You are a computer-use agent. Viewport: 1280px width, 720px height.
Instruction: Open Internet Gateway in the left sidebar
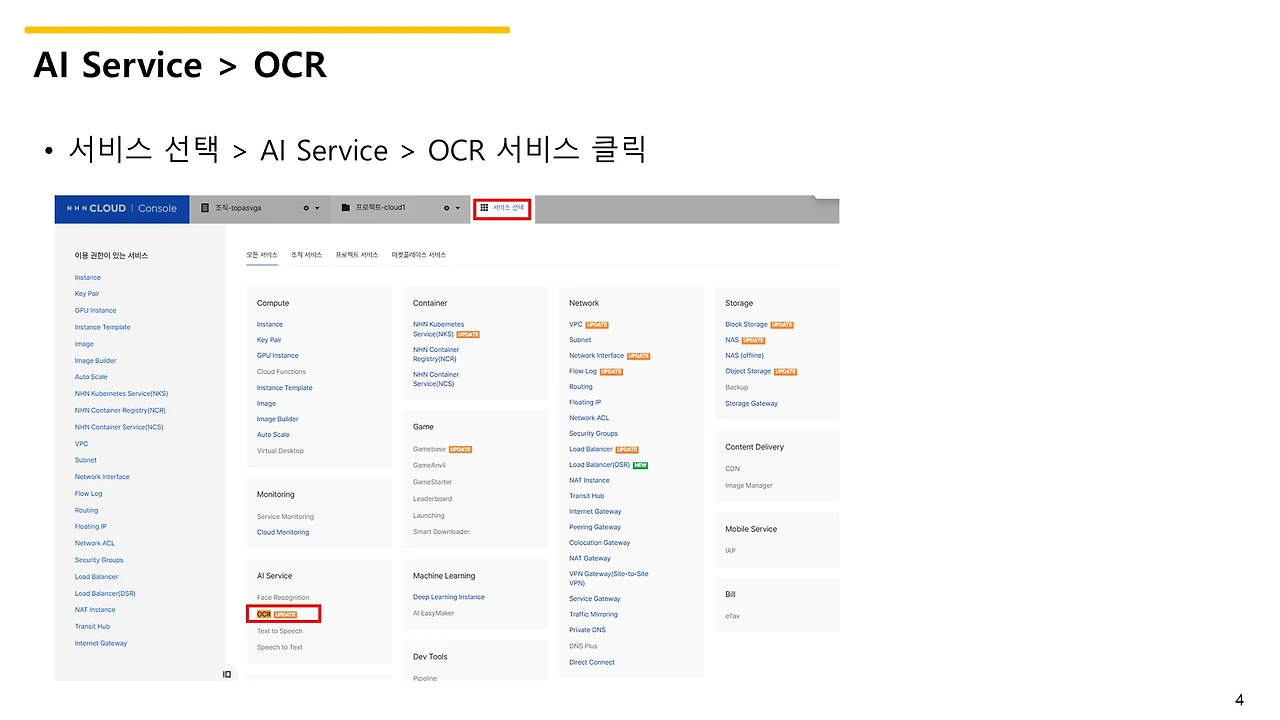(101, 643)
